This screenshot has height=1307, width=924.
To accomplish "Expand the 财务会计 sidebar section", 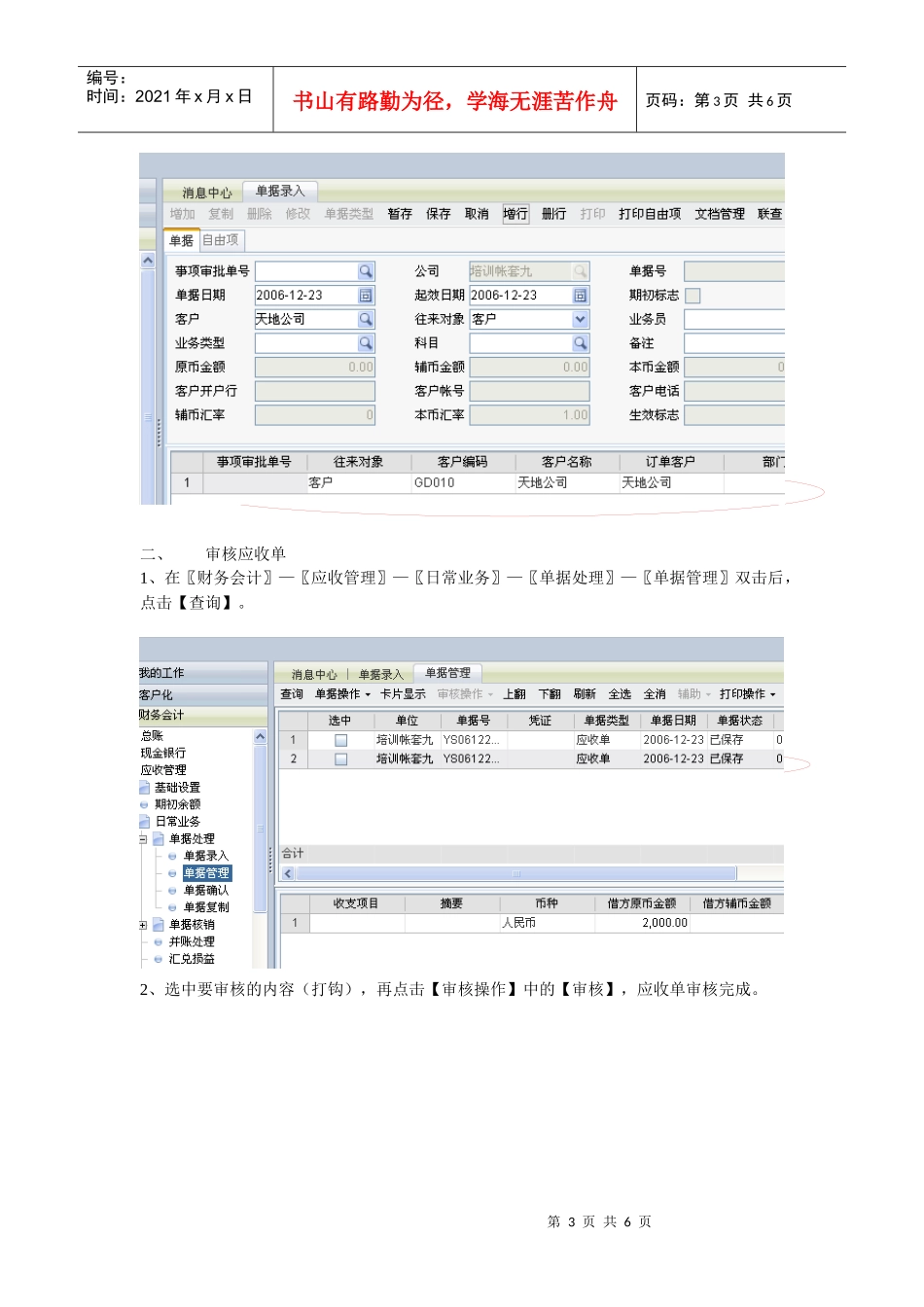I will [202, 716].
